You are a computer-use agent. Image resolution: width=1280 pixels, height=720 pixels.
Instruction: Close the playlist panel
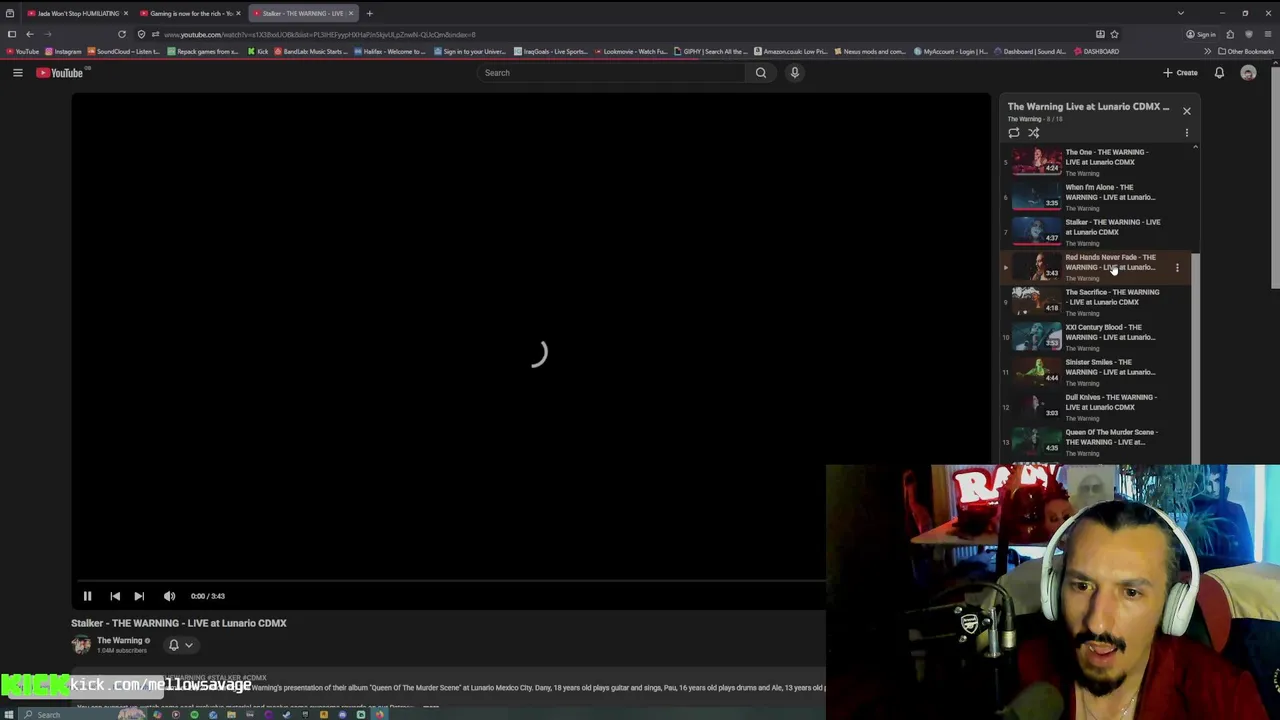pyautogui.click(x=1186, y=110)
